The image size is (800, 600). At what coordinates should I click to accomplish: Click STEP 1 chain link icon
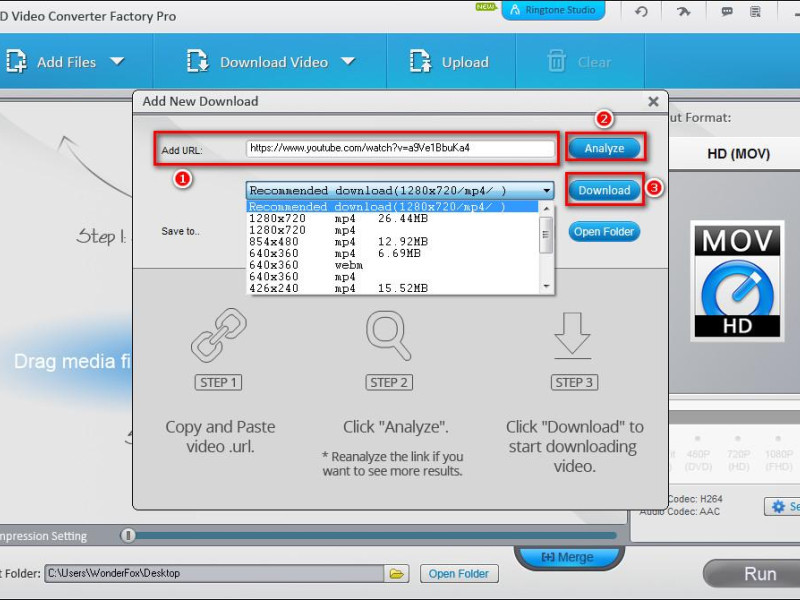(219, 335)
